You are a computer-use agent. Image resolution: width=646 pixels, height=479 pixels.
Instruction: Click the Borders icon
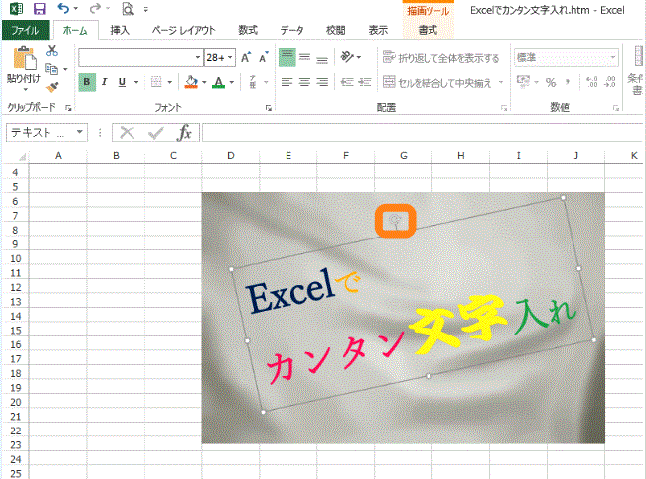156,82
